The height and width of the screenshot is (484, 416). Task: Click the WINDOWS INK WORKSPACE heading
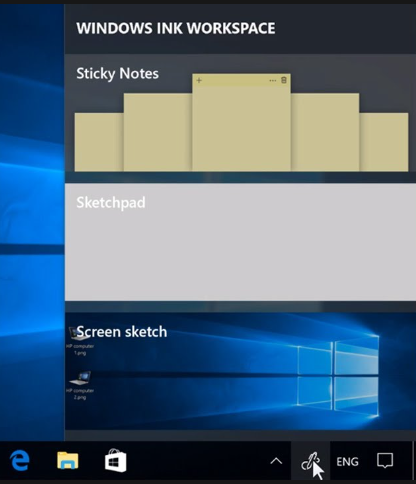click(x=176, y=28)
